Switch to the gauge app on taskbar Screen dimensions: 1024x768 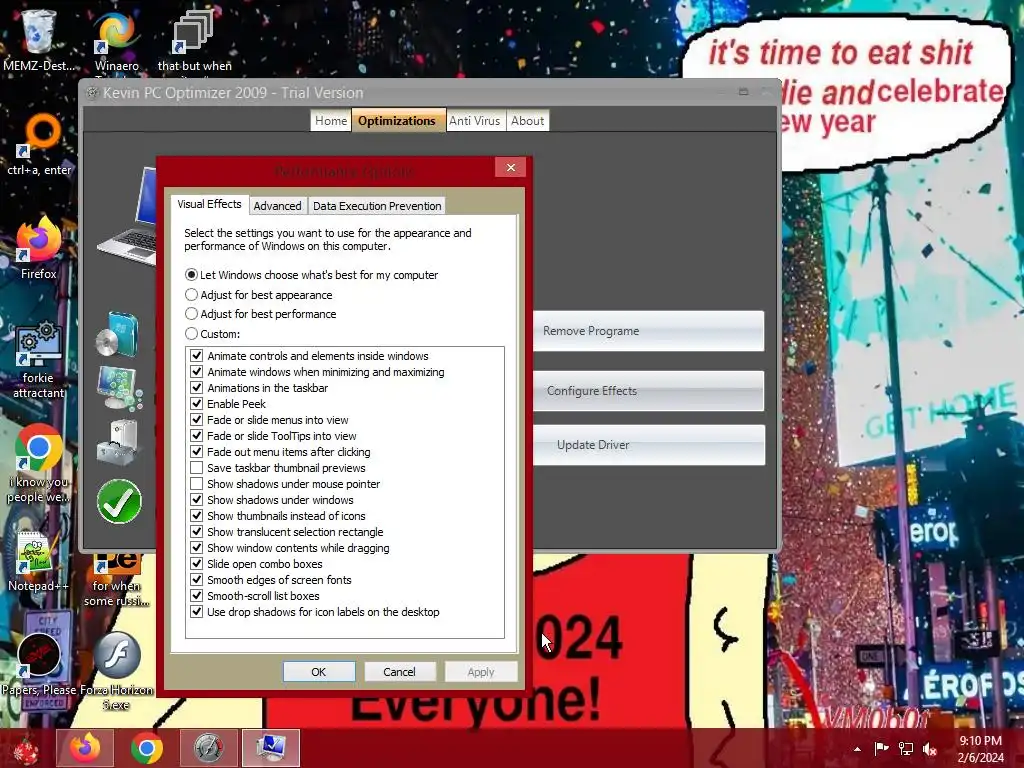click(208, 748)
